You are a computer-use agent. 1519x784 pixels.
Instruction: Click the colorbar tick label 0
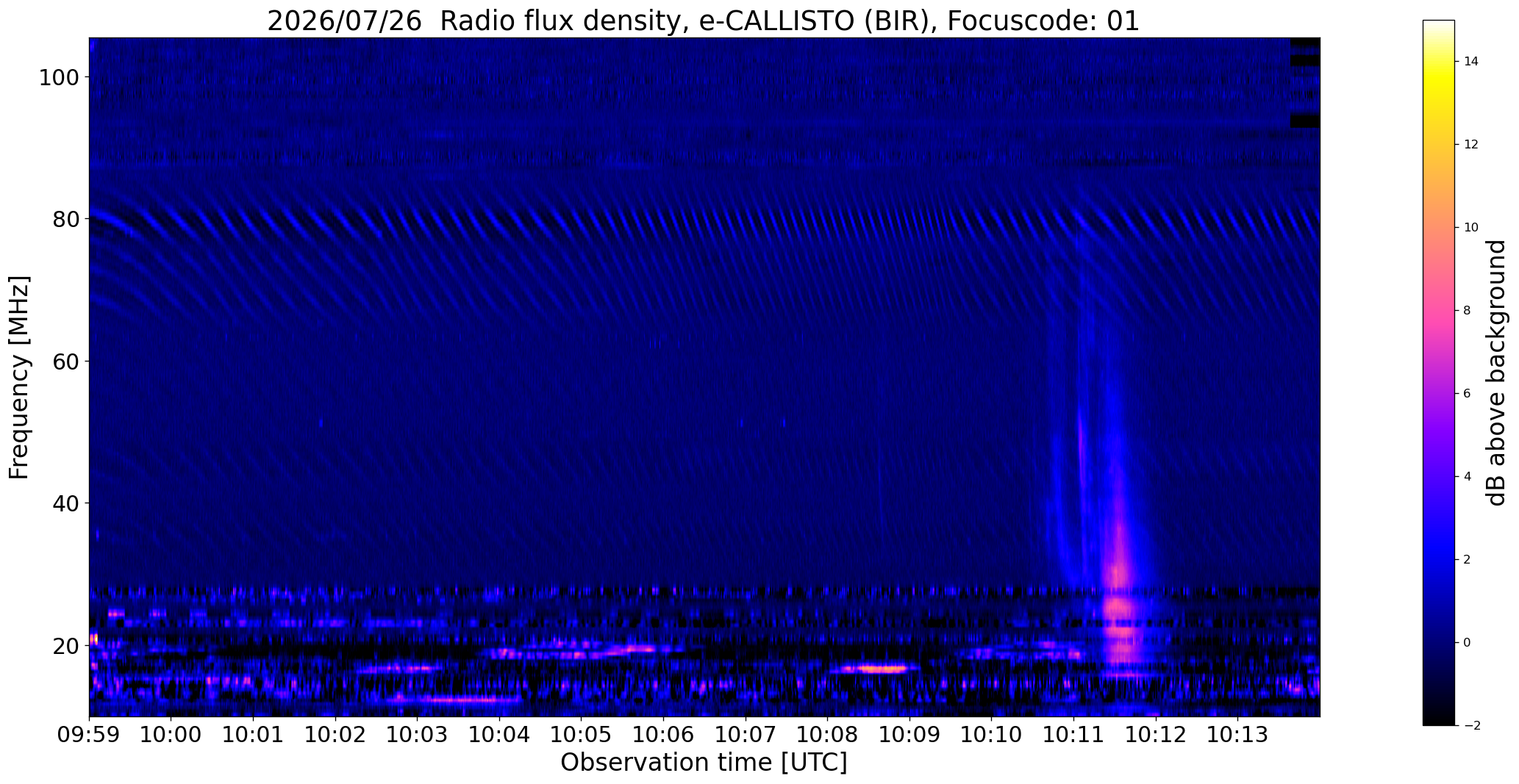coord(1468,642)
